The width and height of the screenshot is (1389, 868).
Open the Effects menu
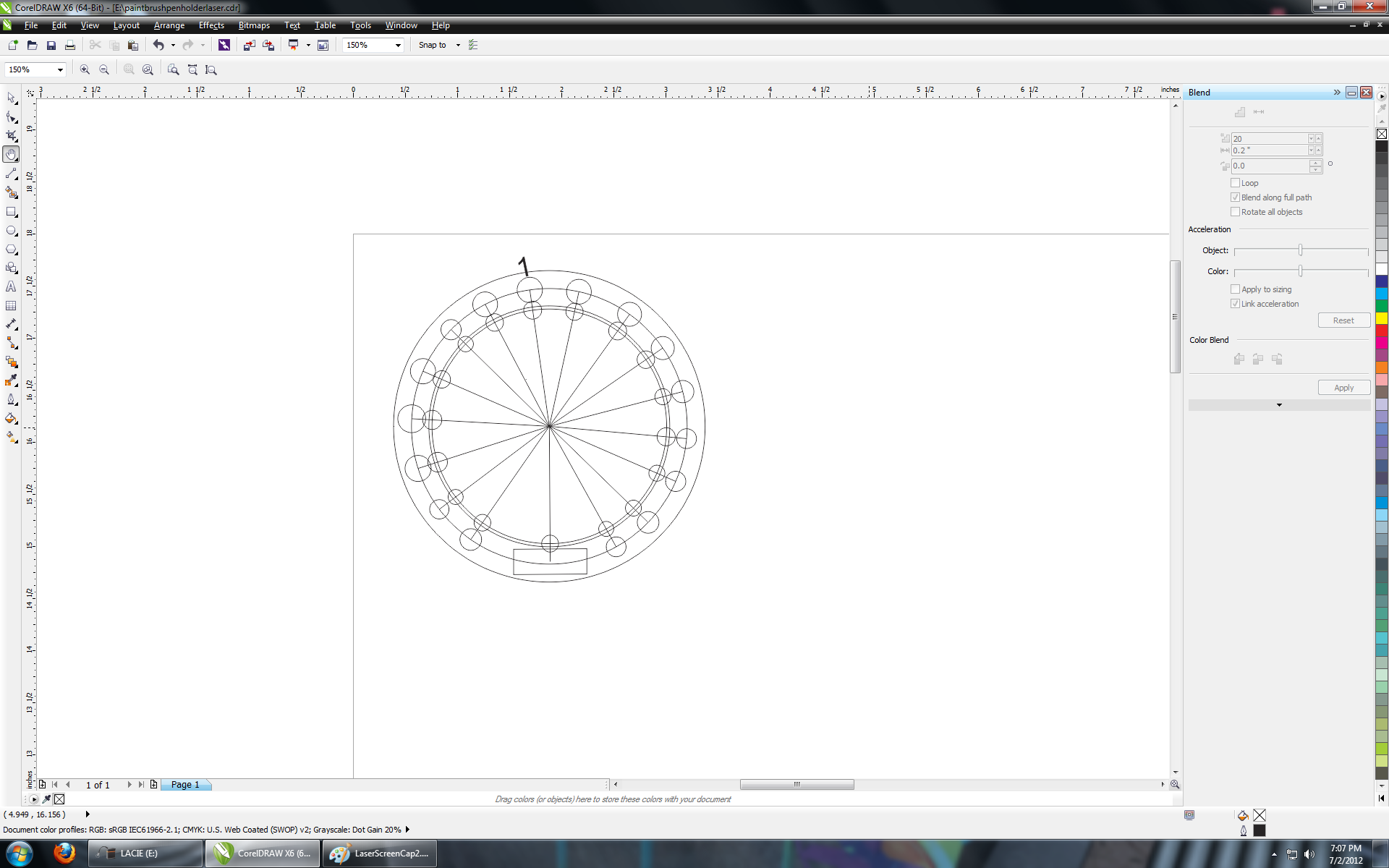pyautogui.click(x=211, y=25)
